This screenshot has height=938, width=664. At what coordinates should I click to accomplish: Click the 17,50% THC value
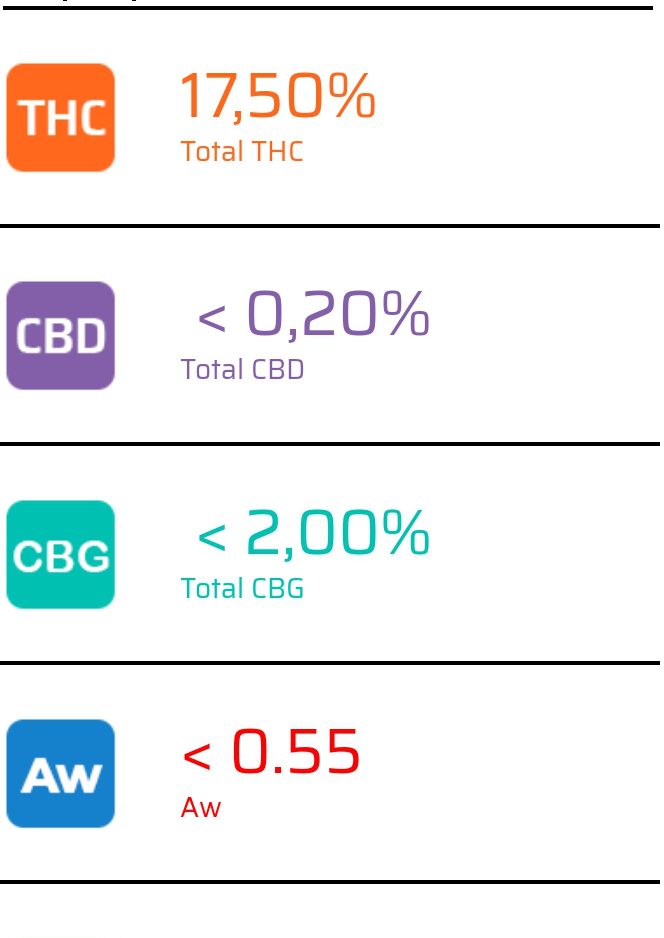tap(278, 96)
